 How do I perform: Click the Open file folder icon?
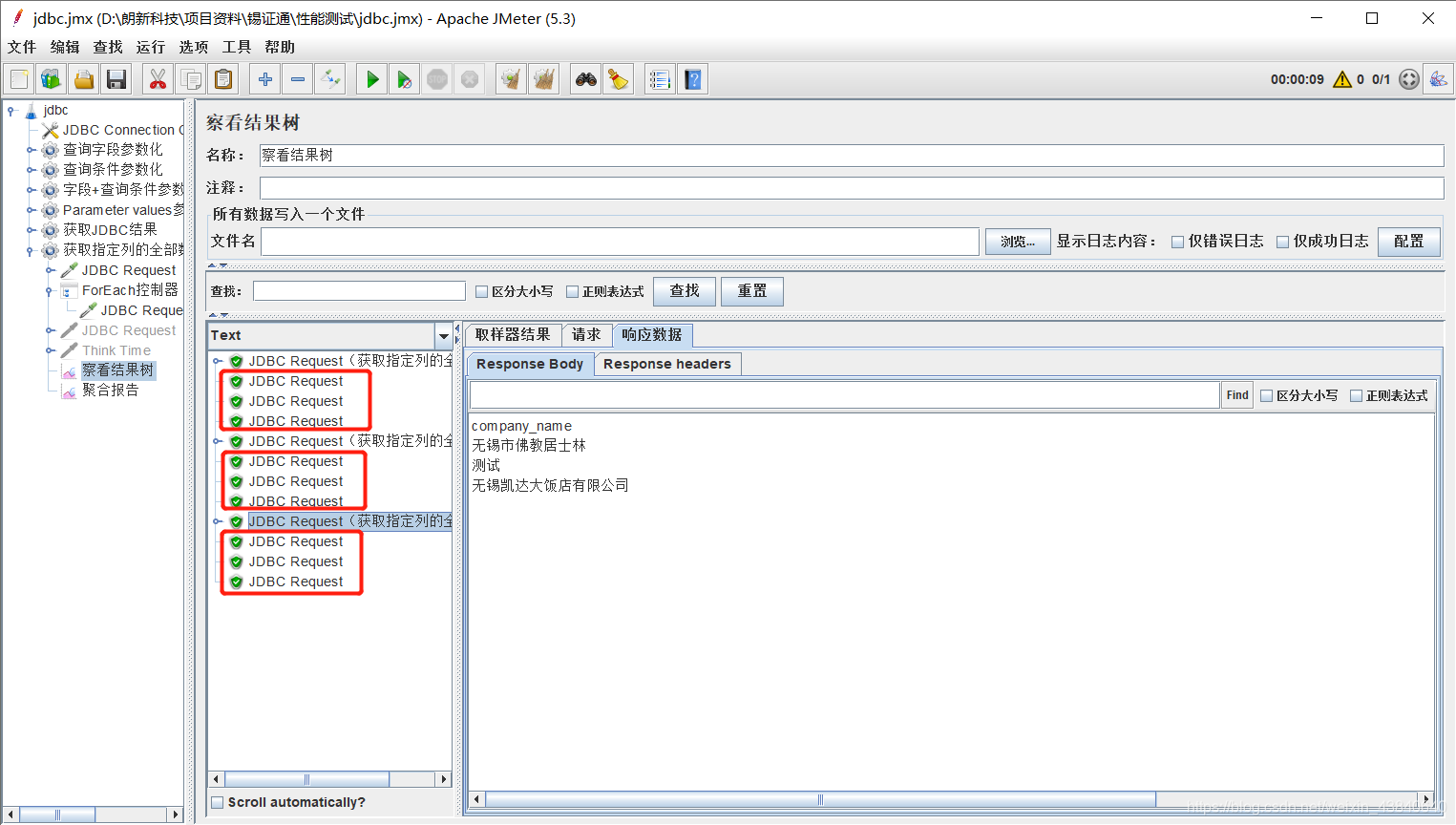(84, 79)
